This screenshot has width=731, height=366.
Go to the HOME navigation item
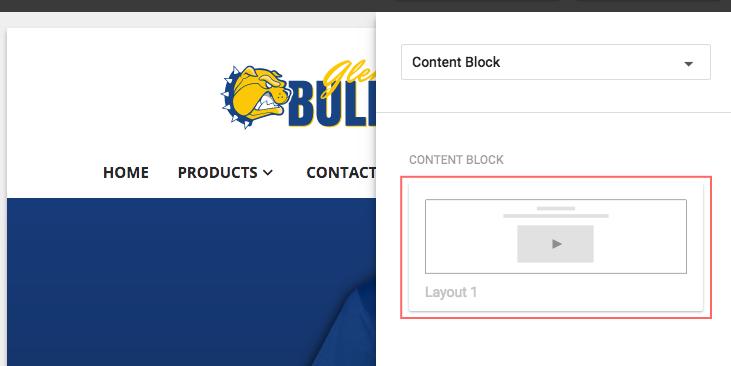coord(126,173)
